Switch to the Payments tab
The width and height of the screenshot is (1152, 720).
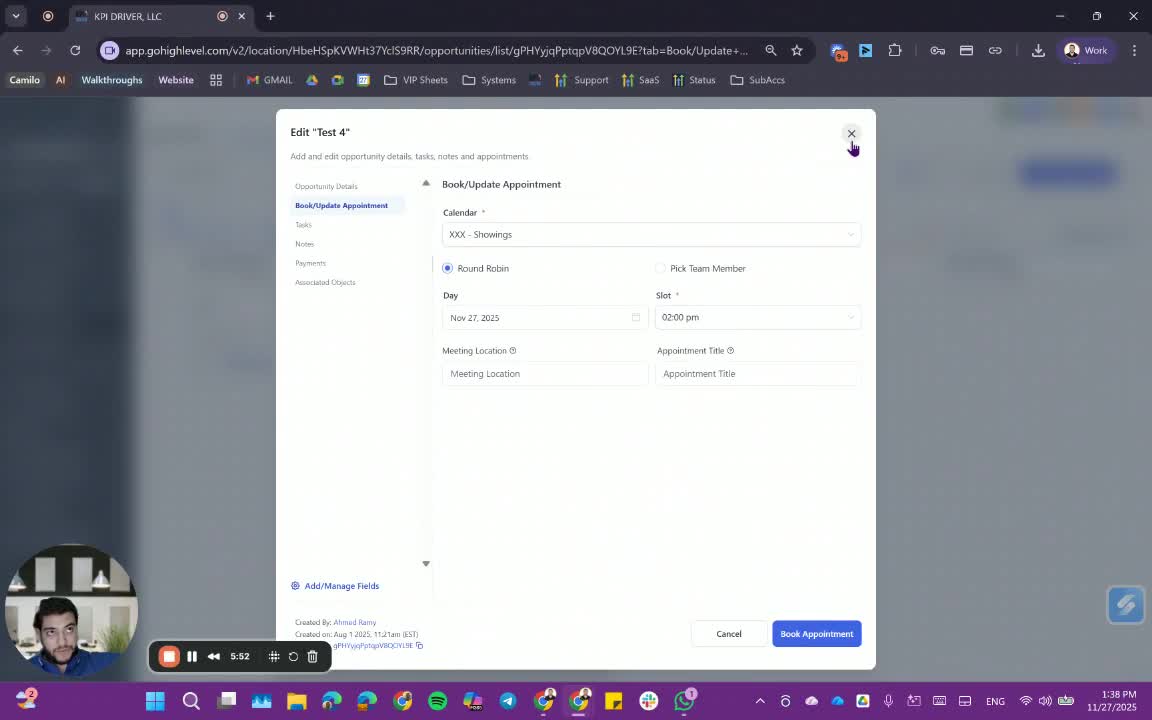click(310, 263)
